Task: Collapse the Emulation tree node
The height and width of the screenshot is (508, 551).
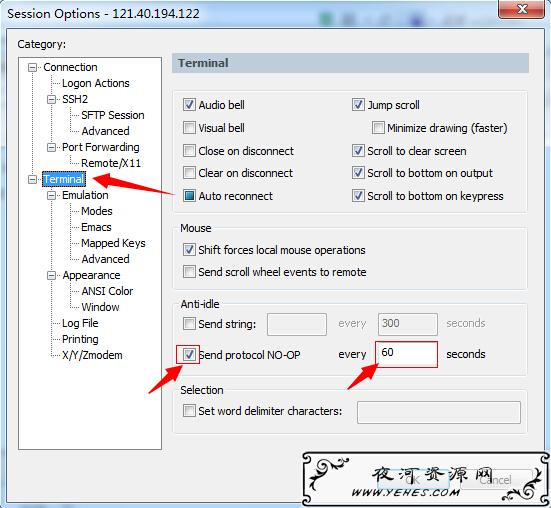Action: [51, 195]
